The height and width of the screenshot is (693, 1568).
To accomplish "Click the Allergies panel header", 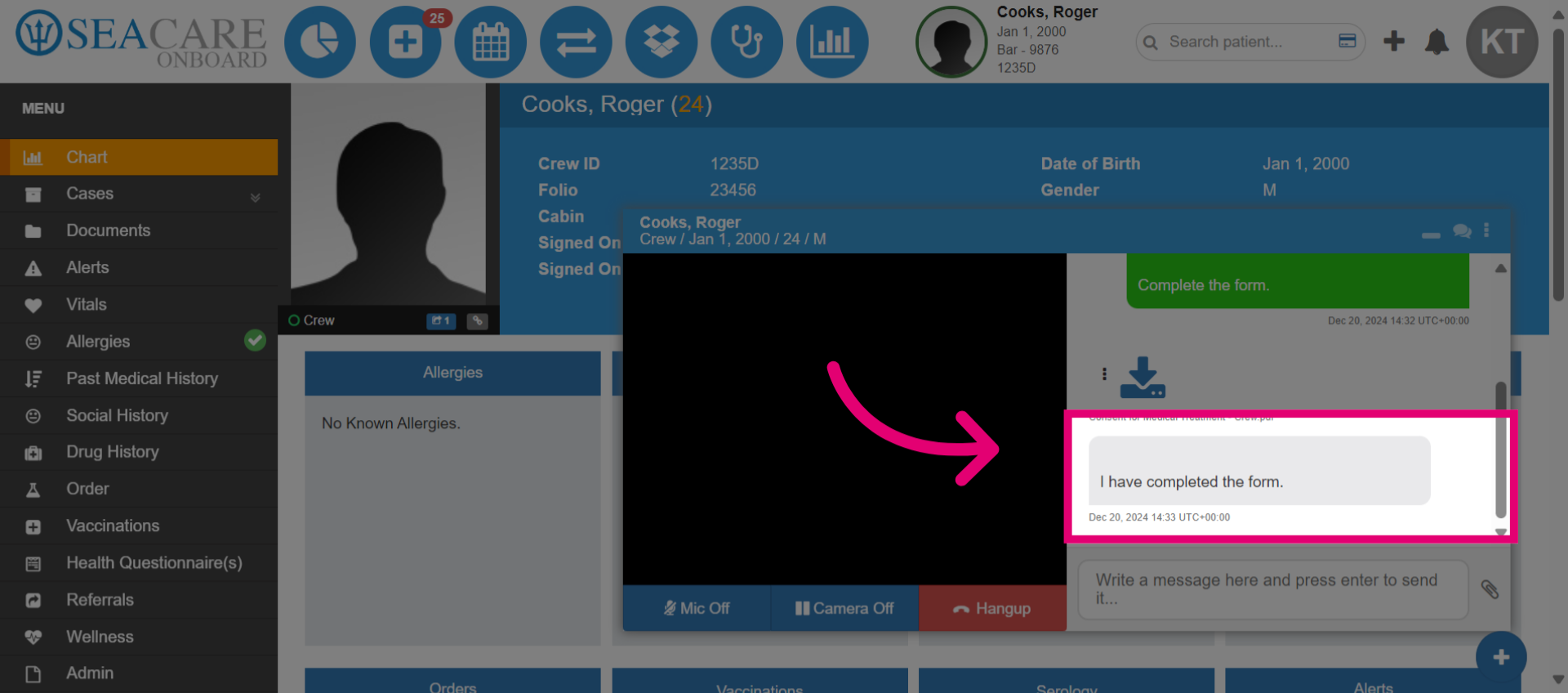I will [452, 373].
